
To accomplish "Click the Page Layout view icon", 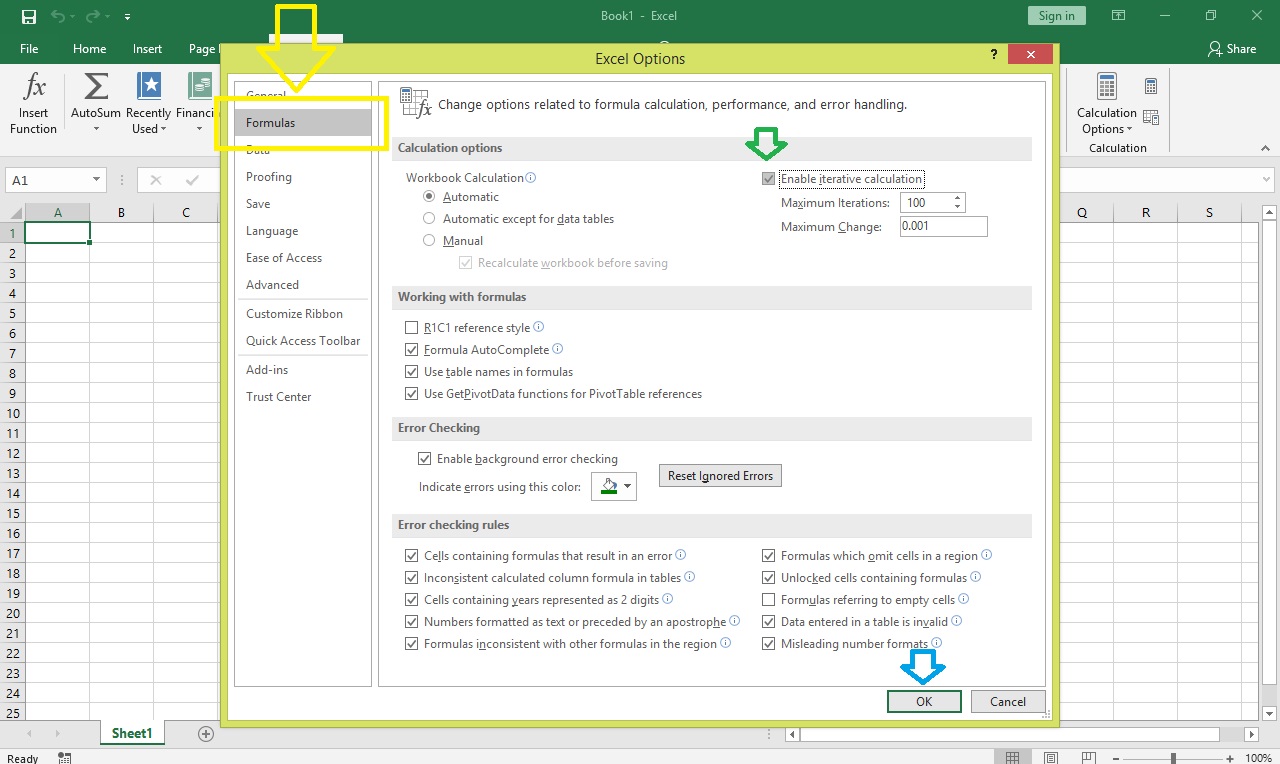I will (x=1052, y=758).
